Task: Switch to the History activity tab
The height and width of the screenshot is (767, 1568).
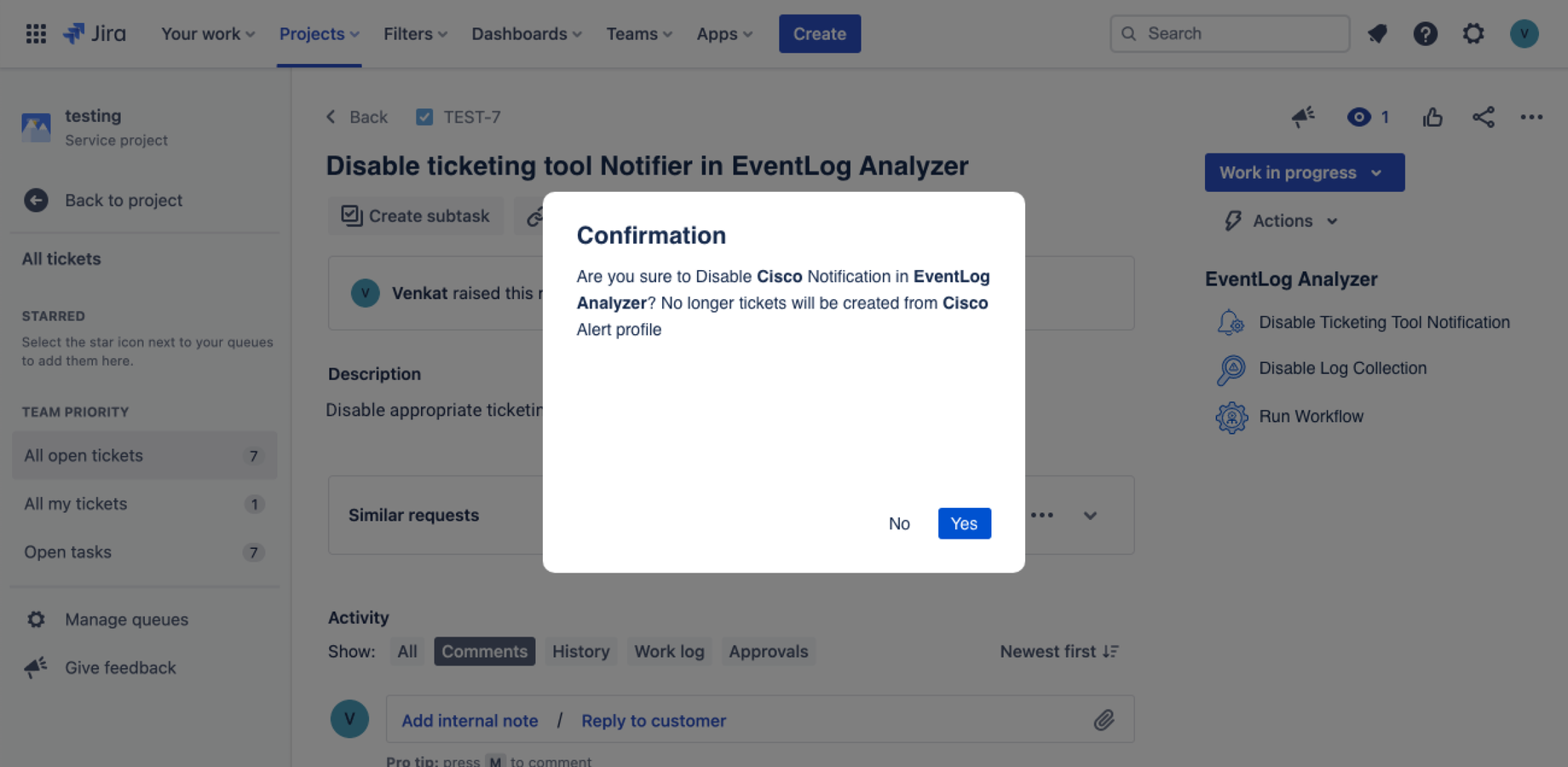Action: [x=580, y=651]
